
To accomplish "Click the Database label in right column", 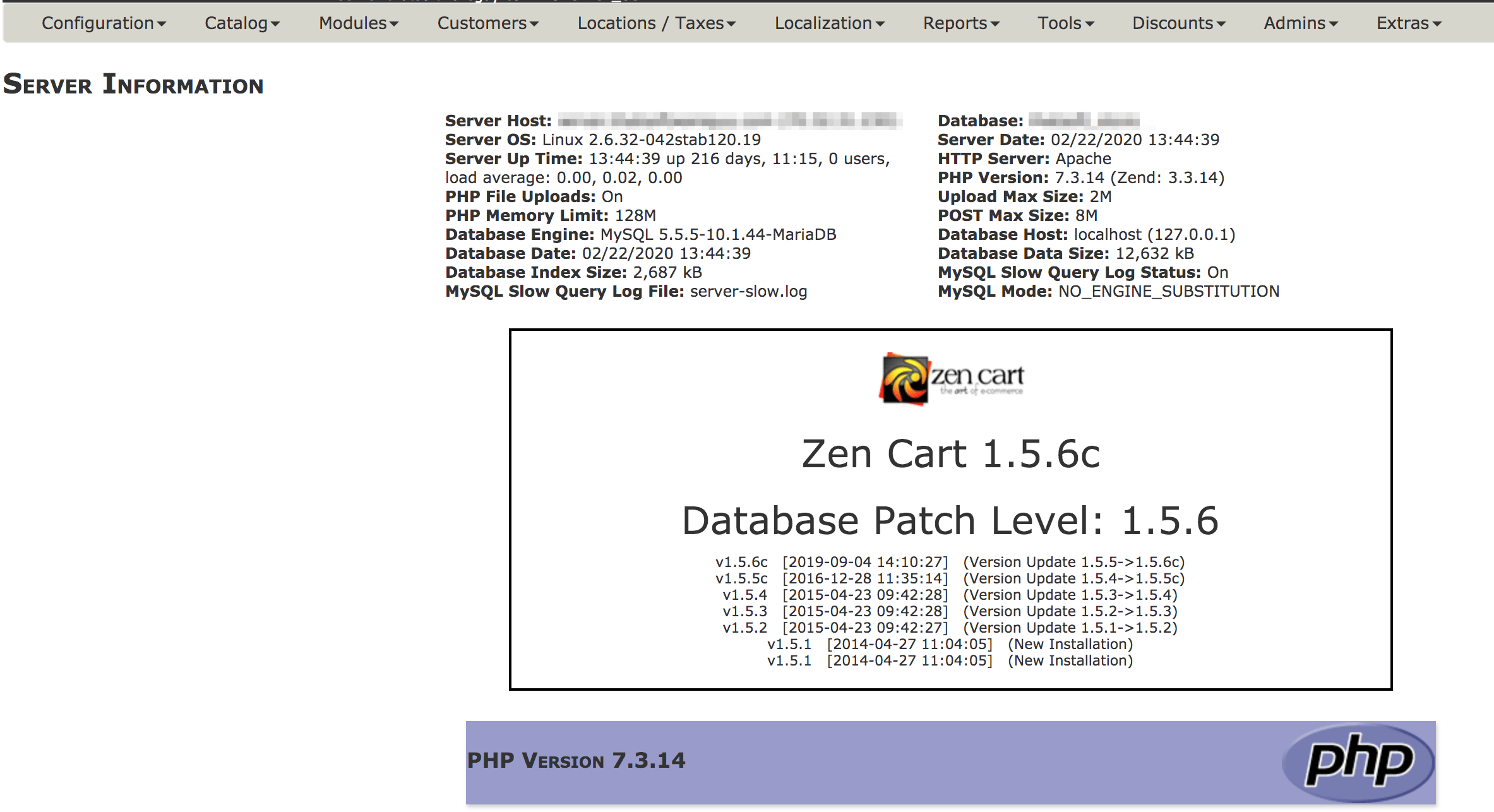I will pos(981,121).
